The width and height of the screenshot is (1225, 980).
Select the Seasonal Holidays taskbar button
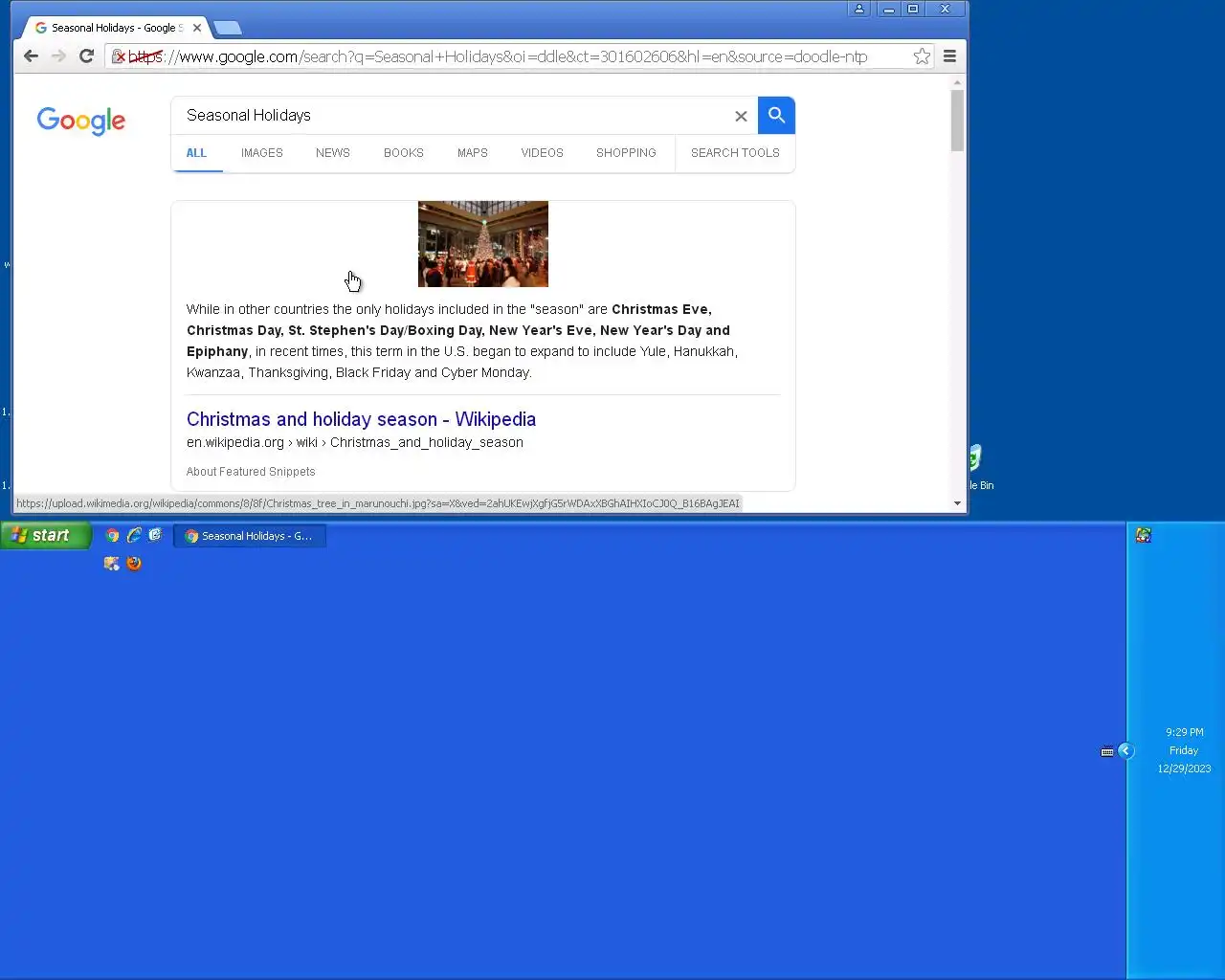tap(250, 536)
